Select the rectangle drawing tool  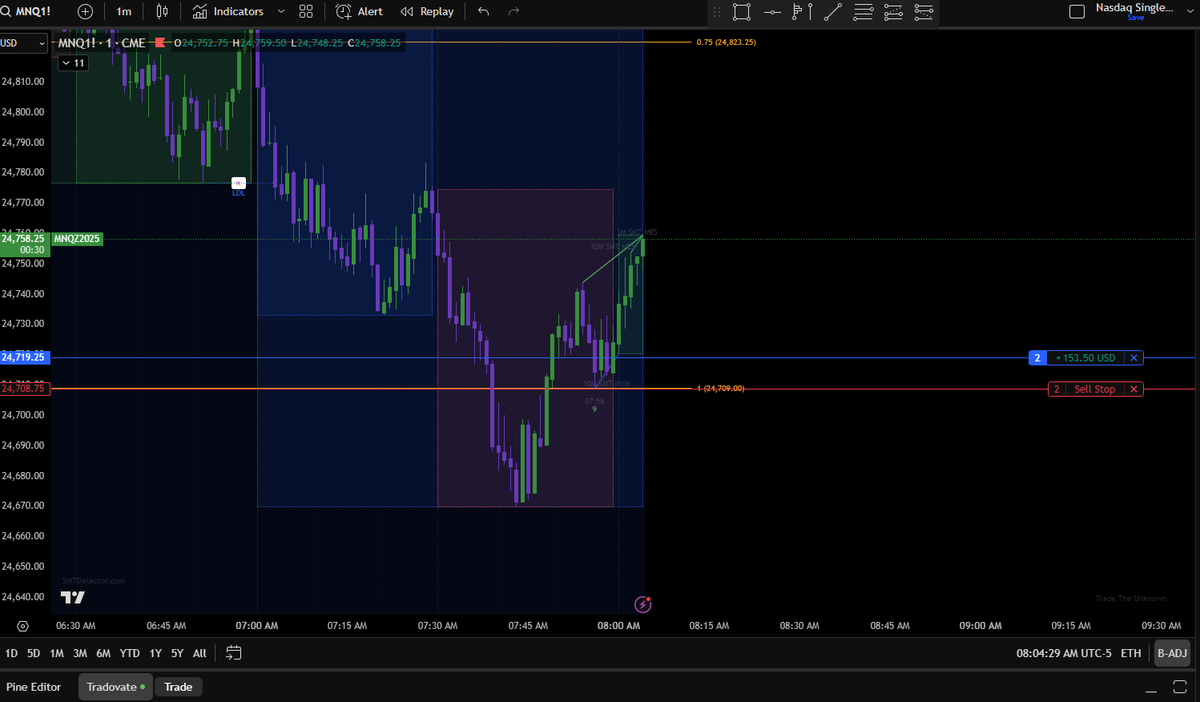(741, 12)
